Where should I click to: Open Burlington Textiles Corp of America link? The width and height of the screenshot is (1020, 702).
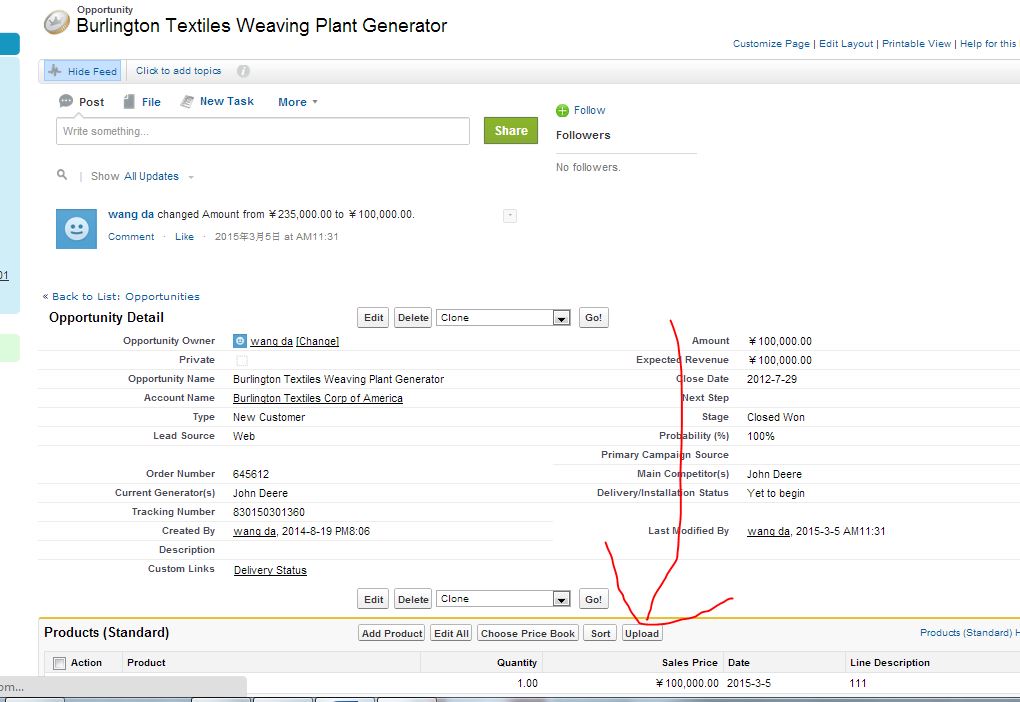(x=318, y=398)
